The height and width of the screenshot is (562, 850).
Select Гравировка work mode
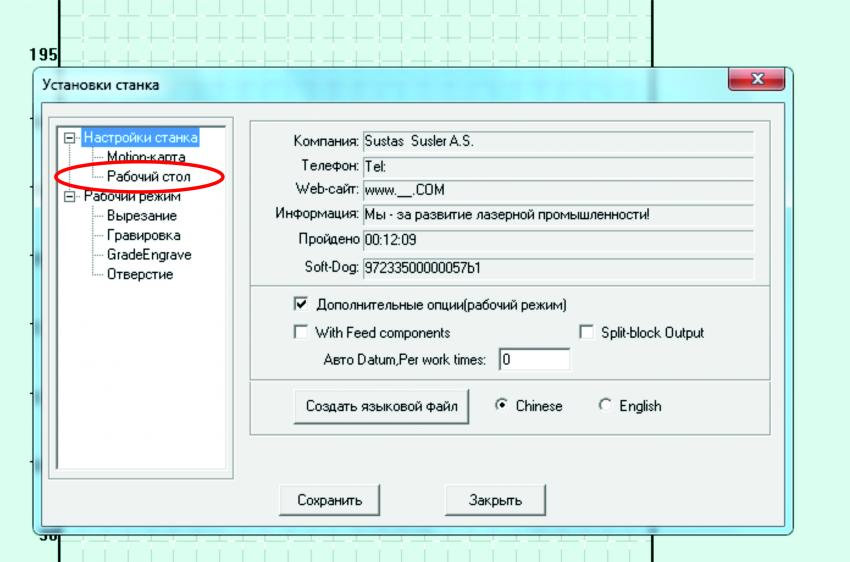[146, 235]
